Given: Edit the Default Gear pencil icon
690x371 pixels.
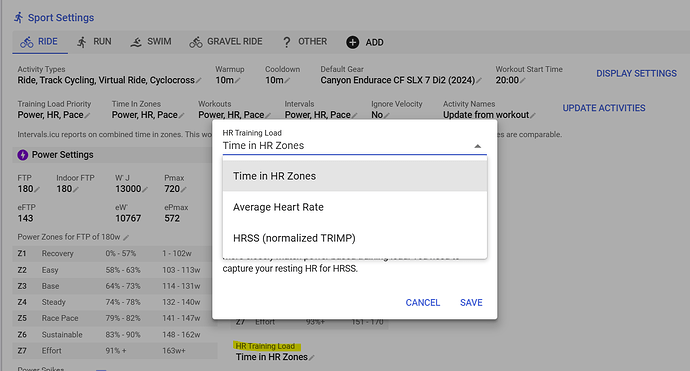Looking at the screenshot, I should (x=479, y=81).
